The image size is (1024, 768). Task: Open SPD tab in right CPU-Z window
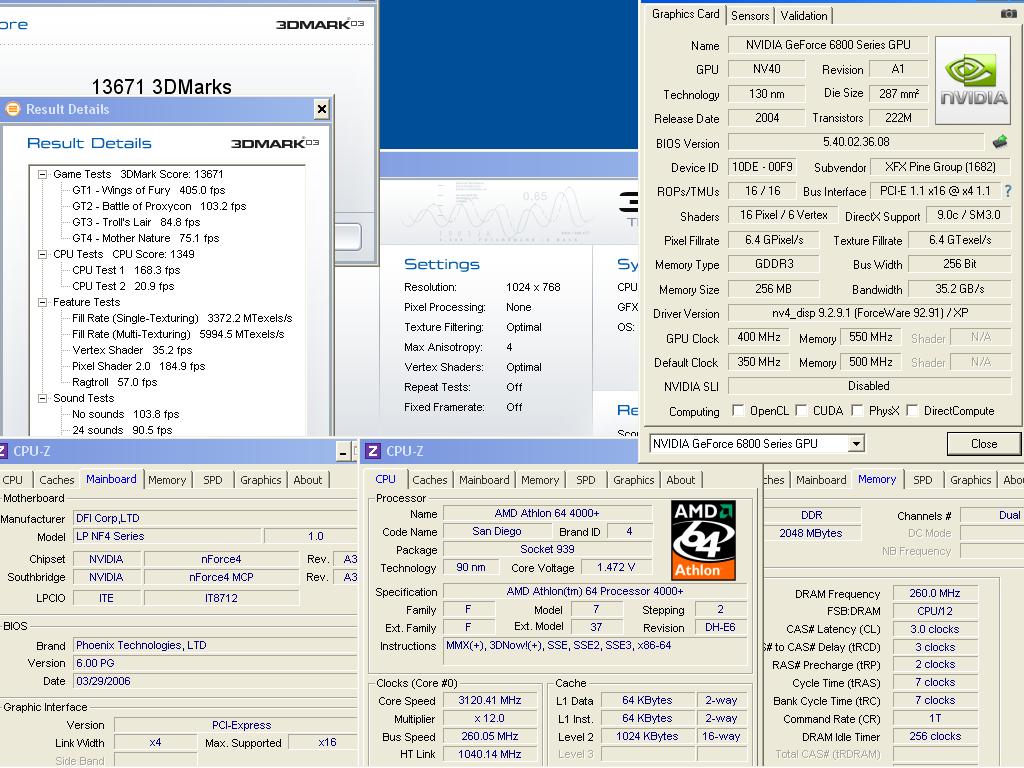coord(923,480)
